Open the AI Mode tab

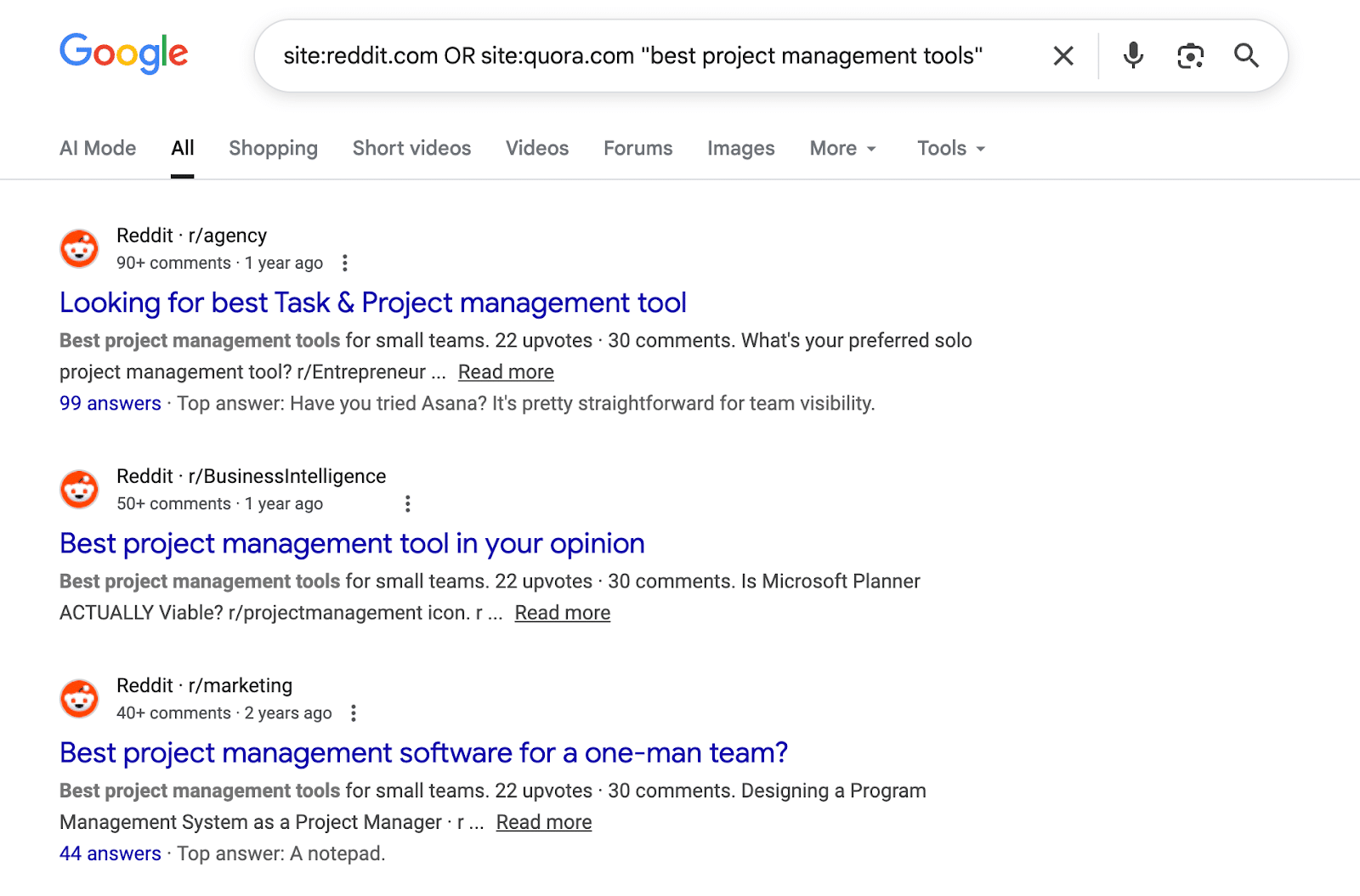pos(97,148)
